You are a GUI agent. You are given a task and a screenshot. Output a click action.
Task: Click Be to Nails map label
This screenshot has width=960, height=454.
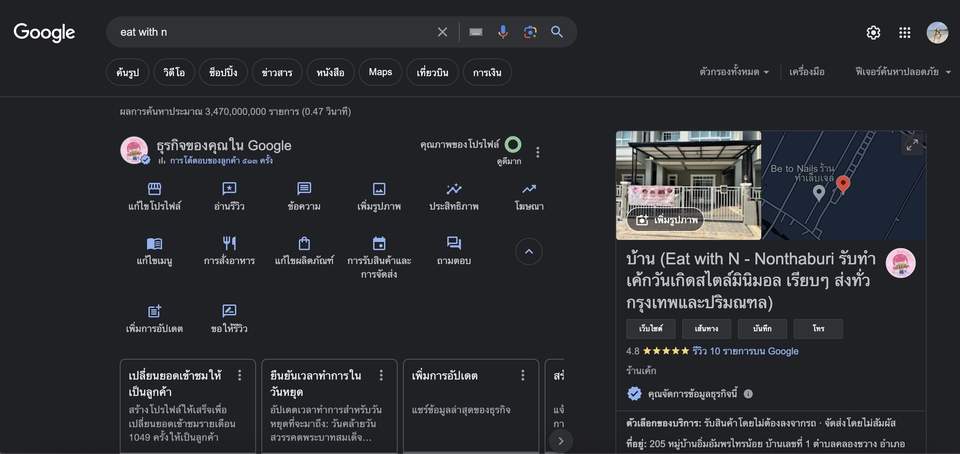(x=803, y=173)
